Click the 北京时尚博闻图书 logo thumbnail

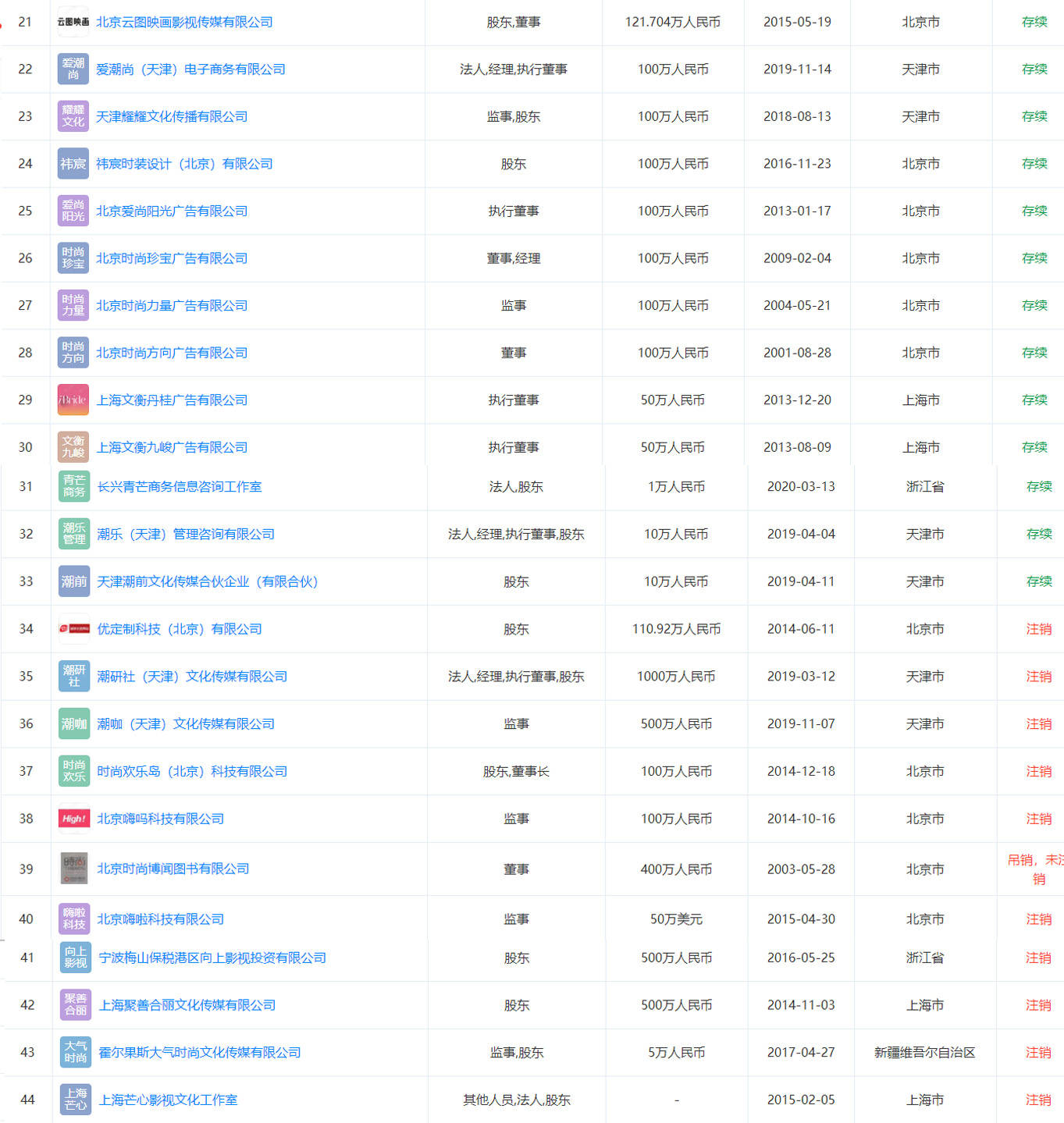74,869
